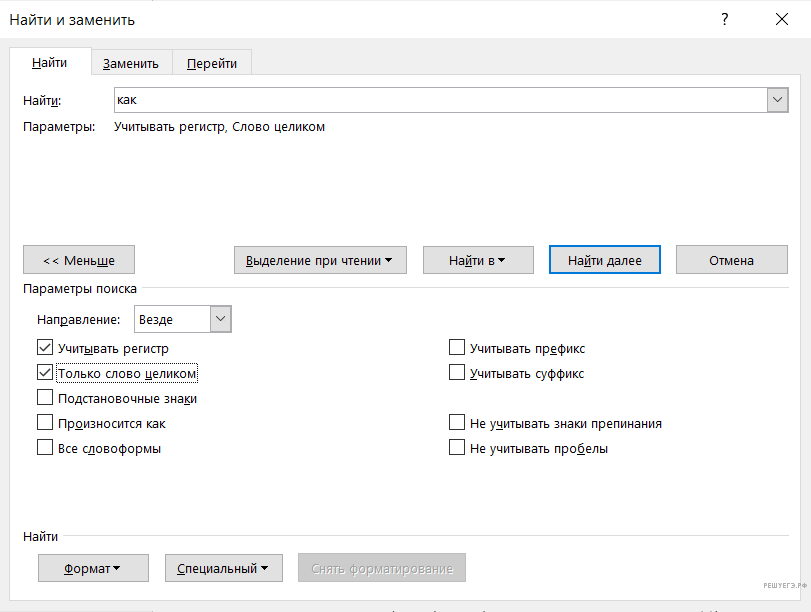Click the Отмена button
The height and width of the screenshot is (612, 811).
click(x=731, y=260)
